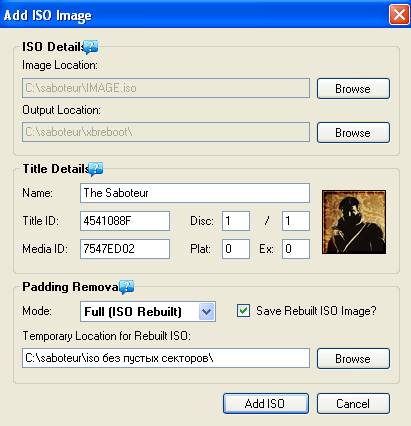Close the Add ISO Image dialog
The height and width of the screenshot is (426, 411).
(399, 15)
